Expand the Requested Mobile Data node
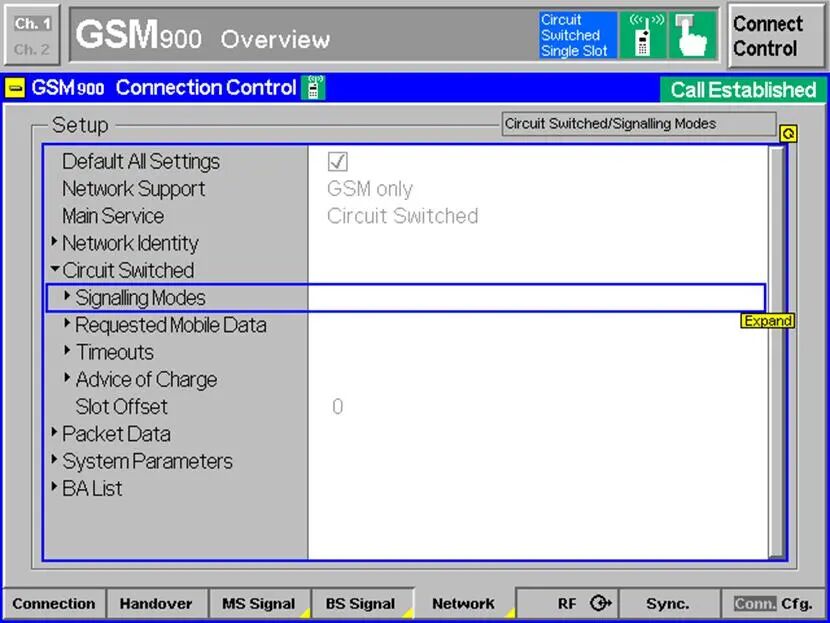This screenshot has height=623, width=830. 67,323
